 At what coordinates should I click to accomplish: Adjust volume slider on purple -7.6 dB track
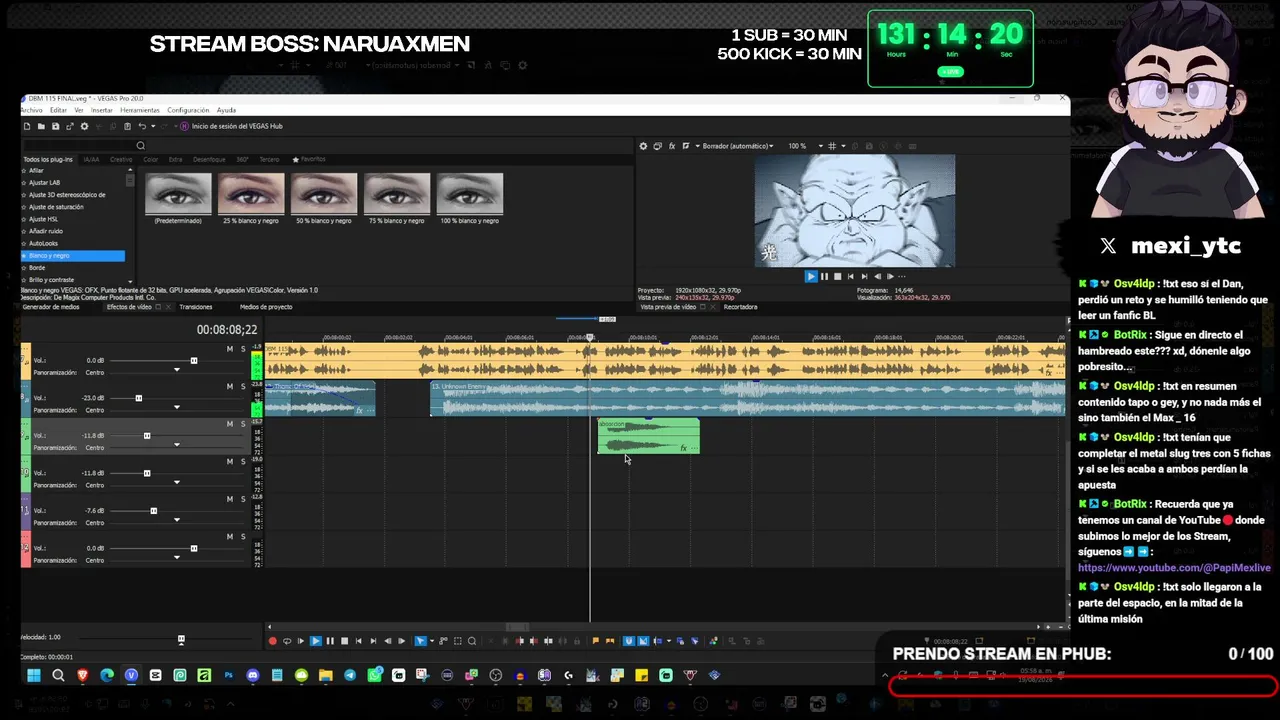[x=153, y=511]
